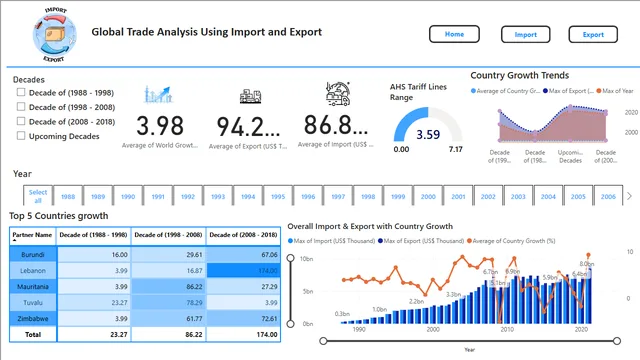Select year 1992 in slicer
This screenshot has height=360, width=640.
coord(188,196)
